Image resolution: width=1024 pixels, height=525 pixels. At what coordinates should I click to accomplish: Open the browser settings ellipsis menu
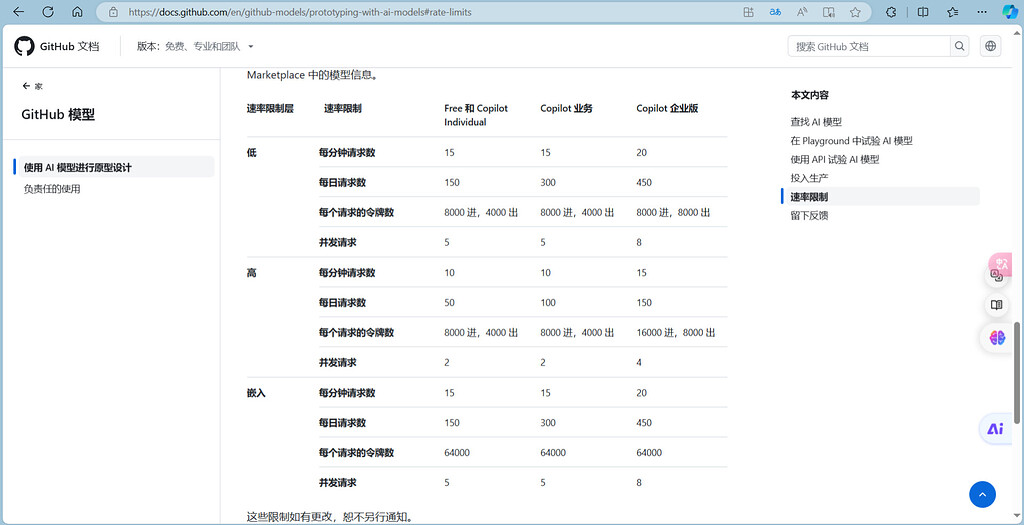pyautogui.click(x=982, y=12)
